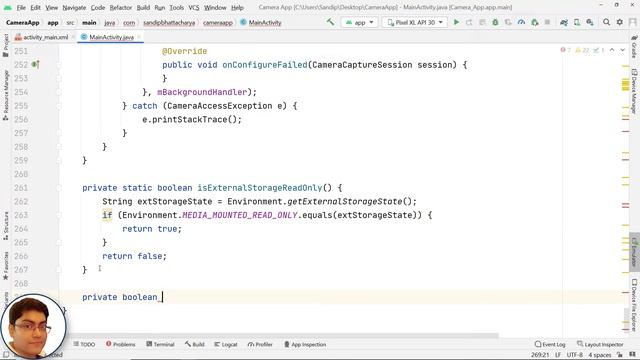
Task: Click the LF line separator status entry
Action: [x=558, y=355]
